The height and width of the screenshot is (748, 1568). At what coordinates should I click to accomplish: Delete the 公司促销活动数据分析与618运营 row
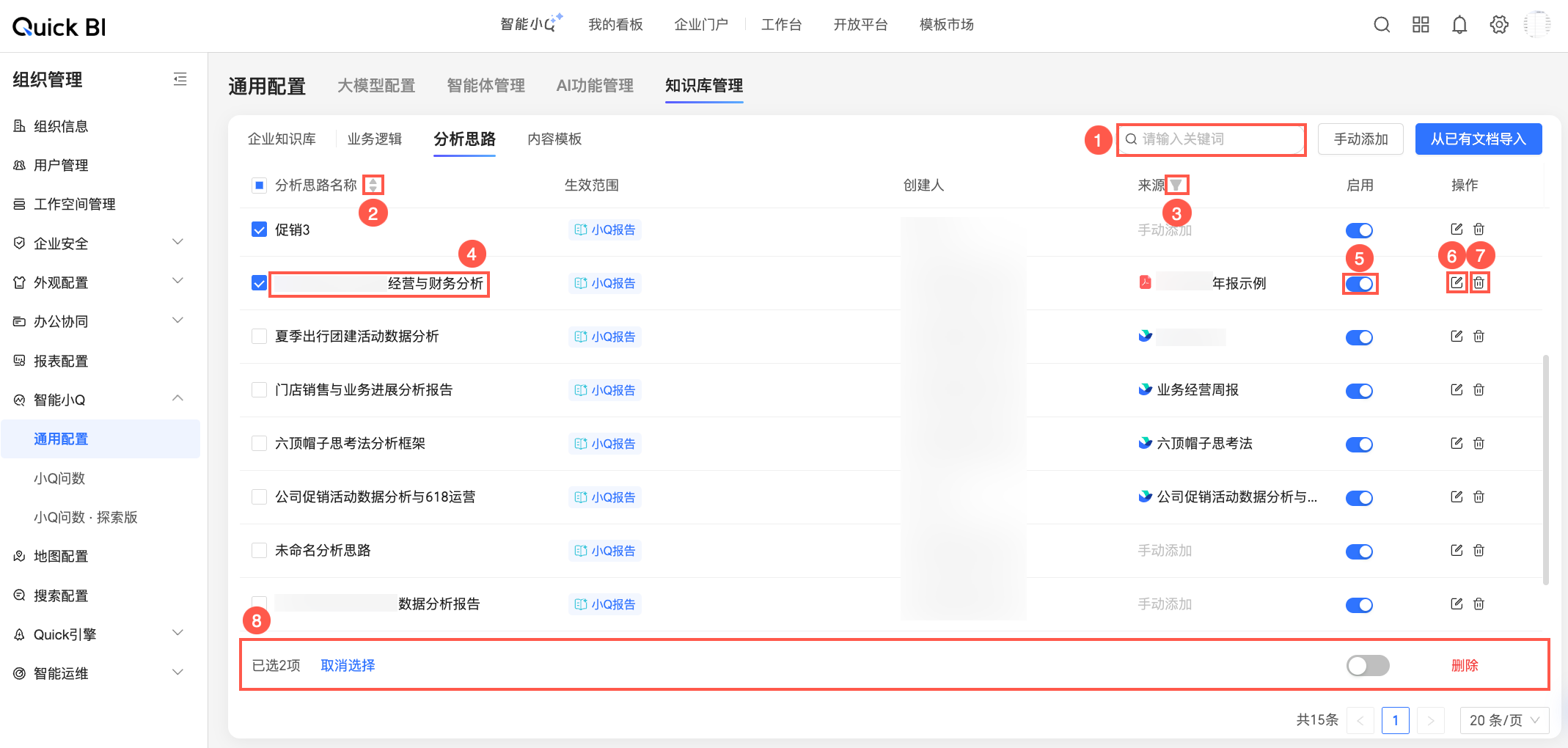[1479, 496]
